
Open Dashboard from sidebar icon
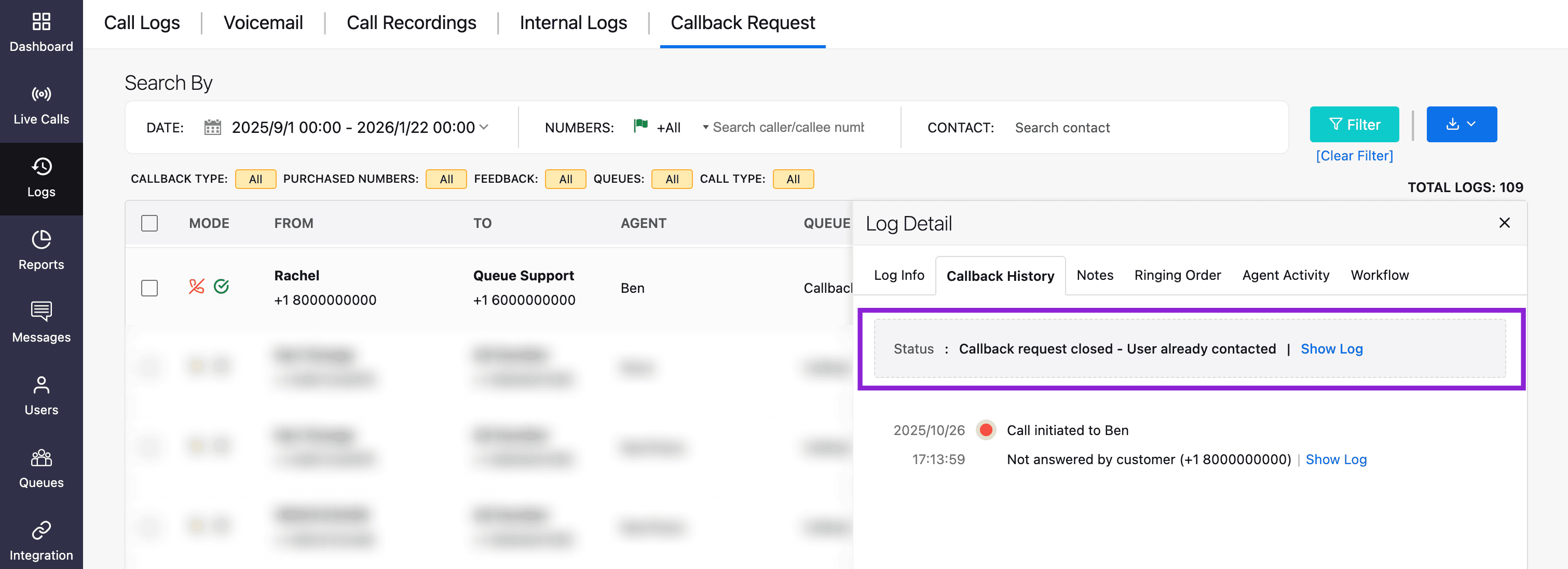(41, 22)
